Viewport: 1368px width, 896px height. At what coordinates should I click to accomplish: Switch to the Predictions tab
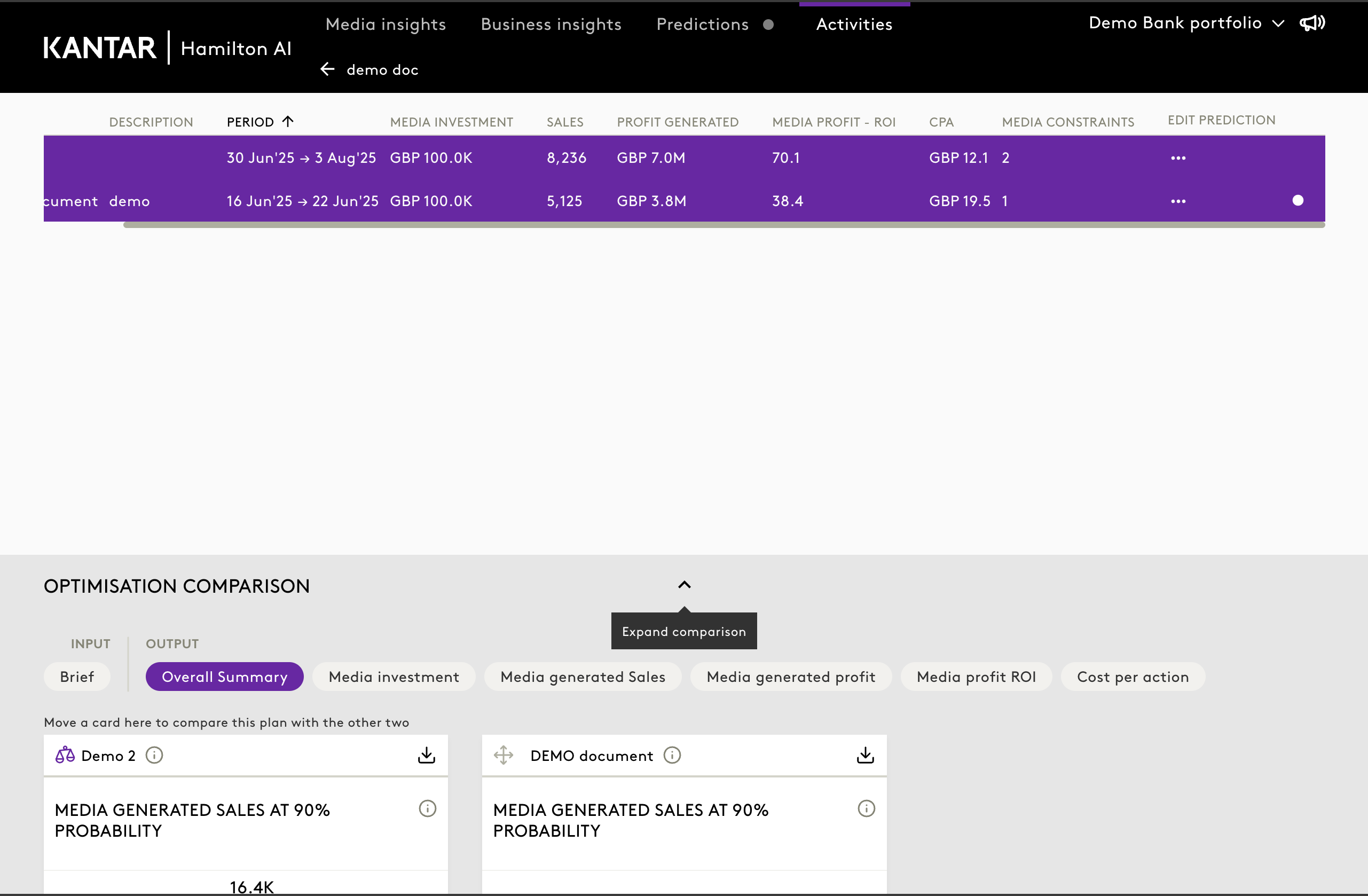702,24
